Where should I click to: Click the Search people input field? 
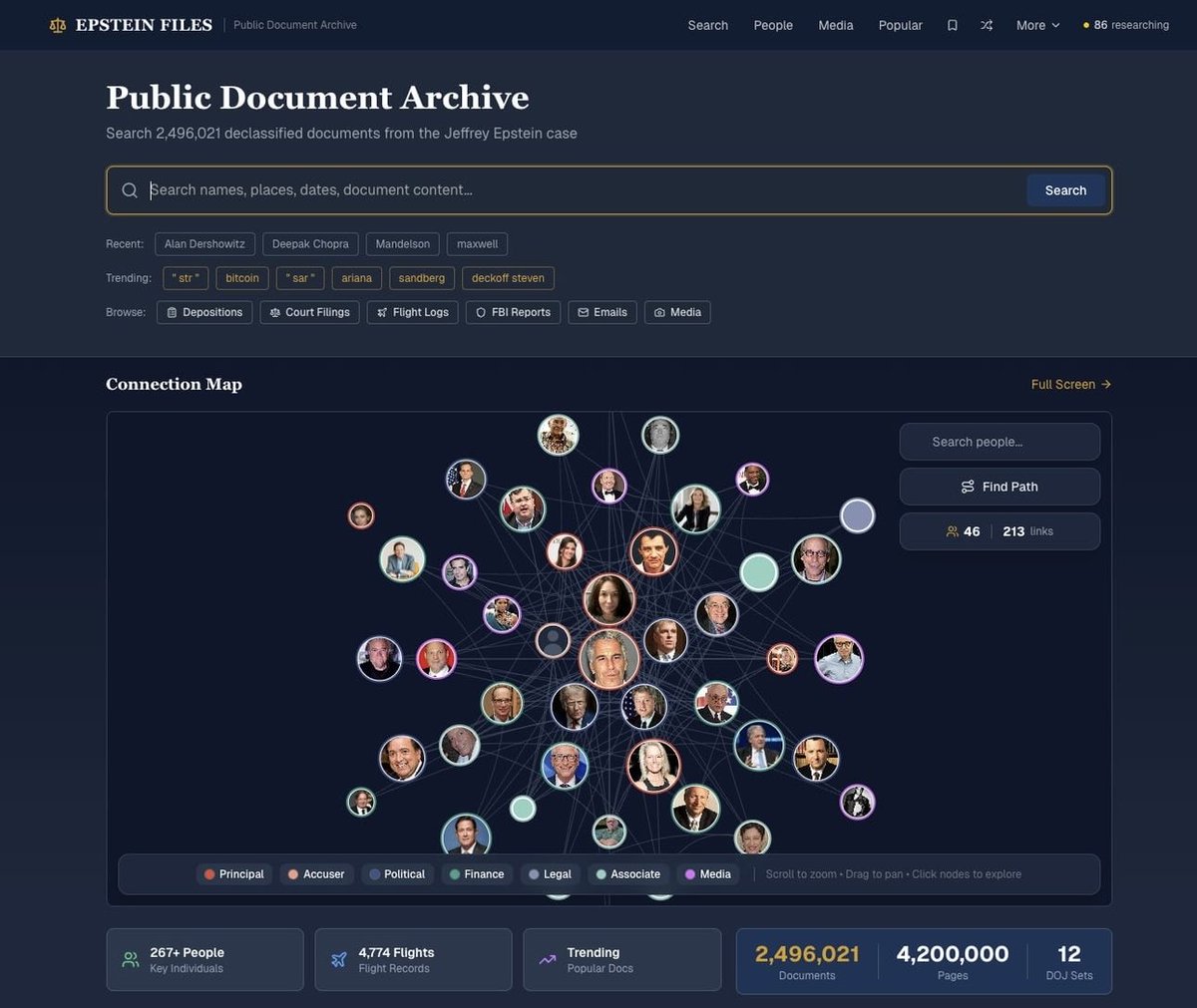point(999,442)
